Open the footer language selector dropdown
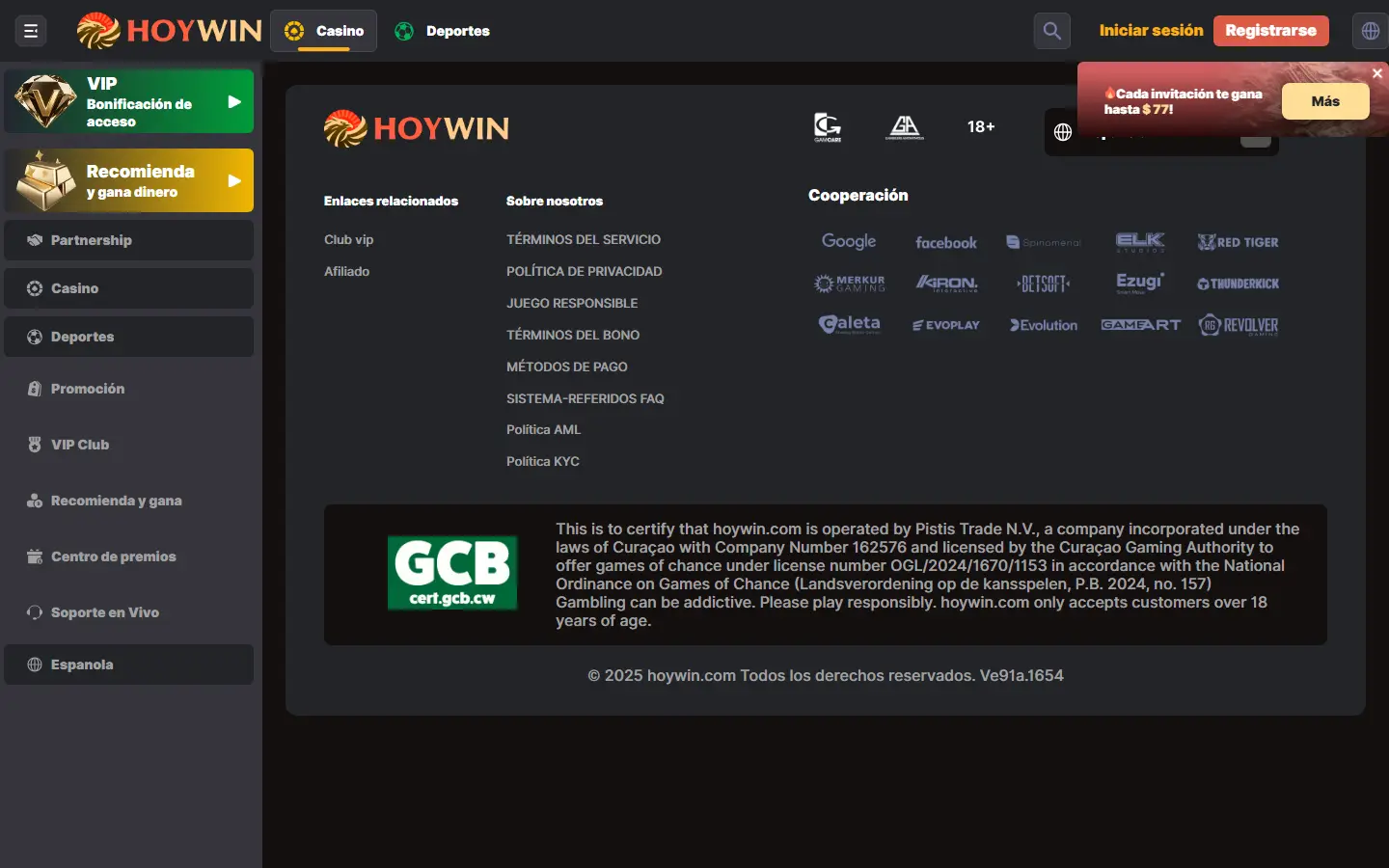Viewport: 1389px width, 868px height. 1161,132
